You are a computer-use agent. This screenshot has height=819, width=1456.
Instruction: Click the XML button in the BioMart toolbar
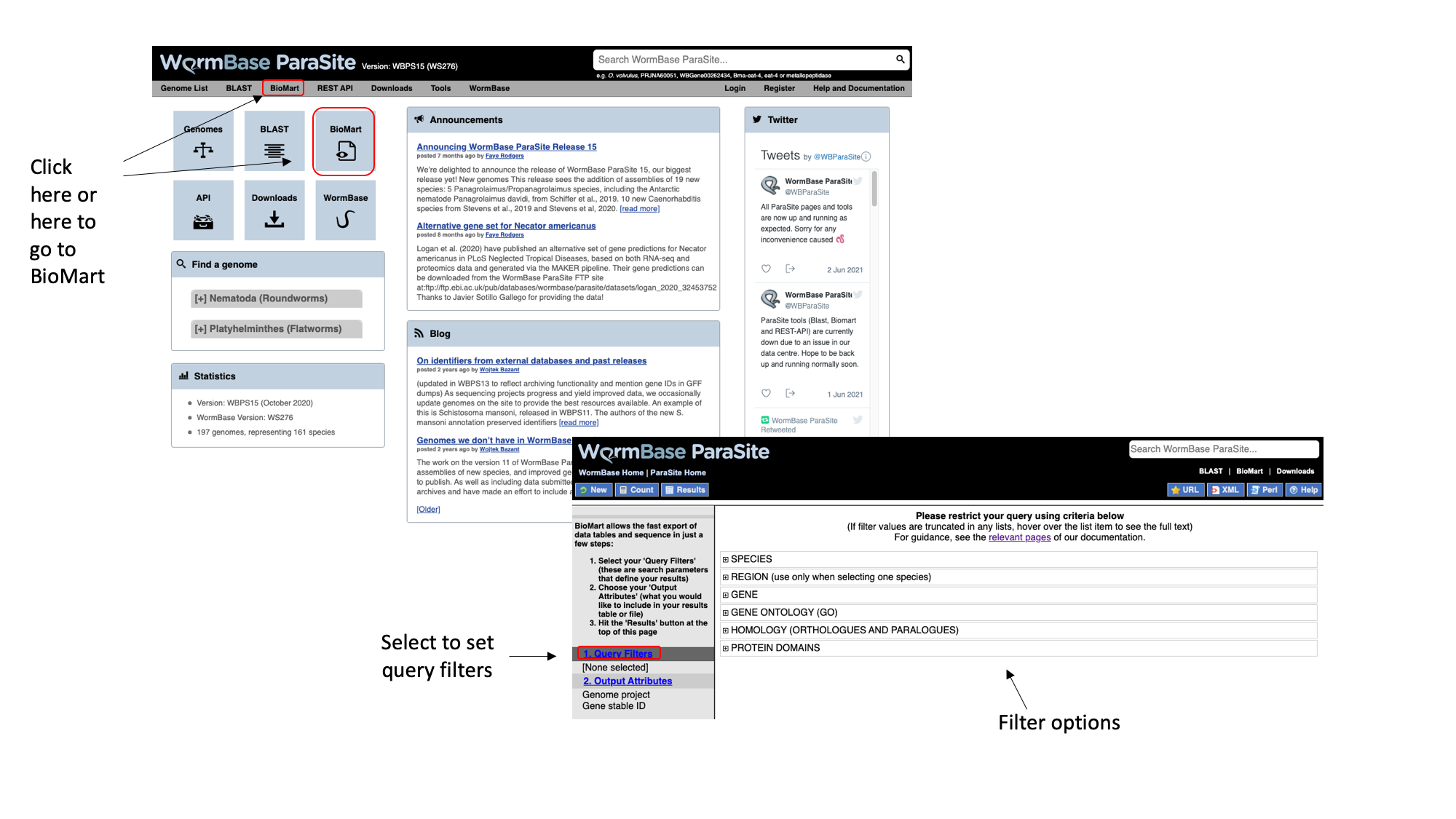click(1225, 490)
